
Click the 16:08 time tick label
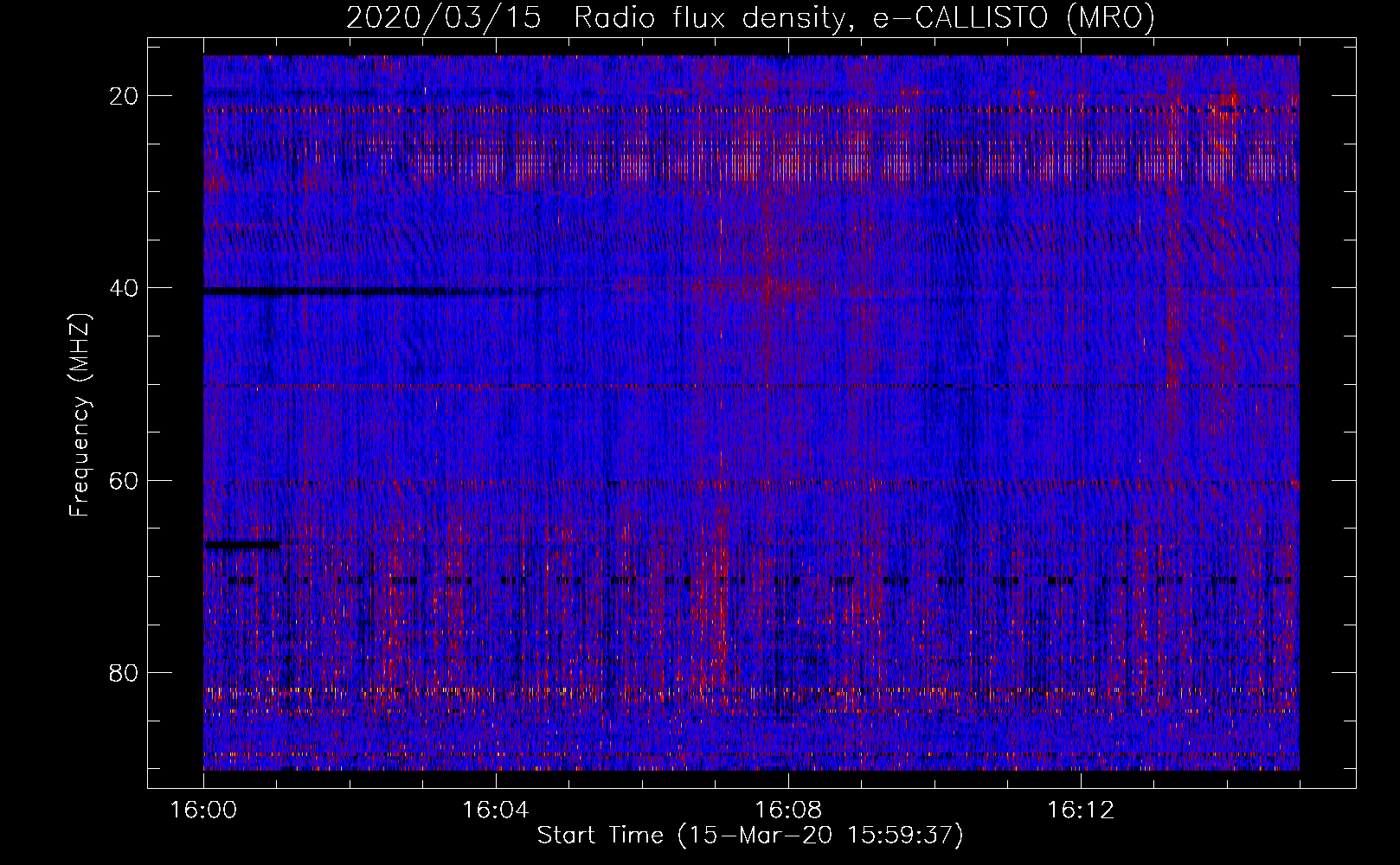click(787, 811)
